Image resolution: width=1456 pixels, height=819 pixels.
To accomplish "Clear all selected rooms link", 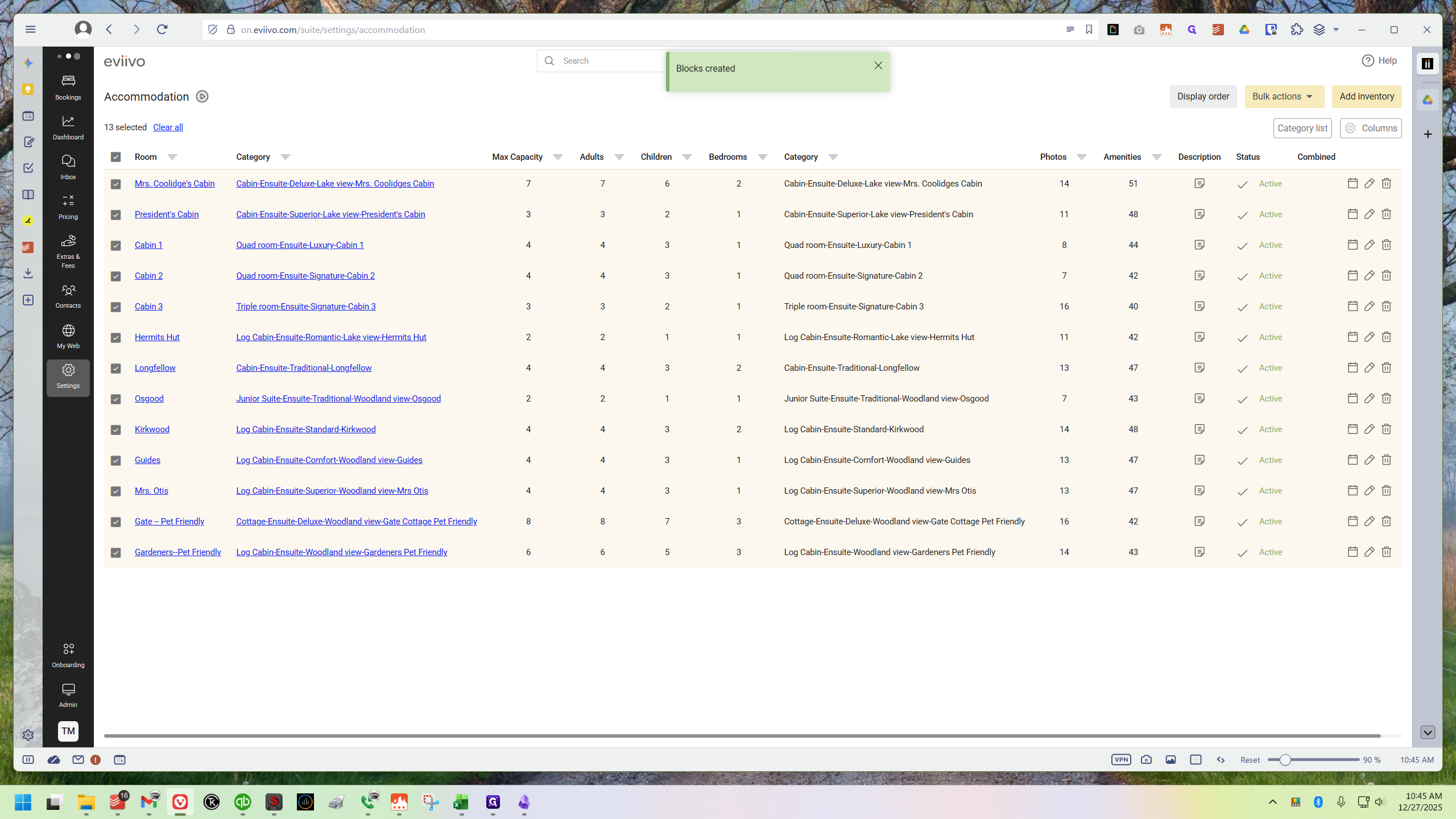I will click(x=168, y=127).
